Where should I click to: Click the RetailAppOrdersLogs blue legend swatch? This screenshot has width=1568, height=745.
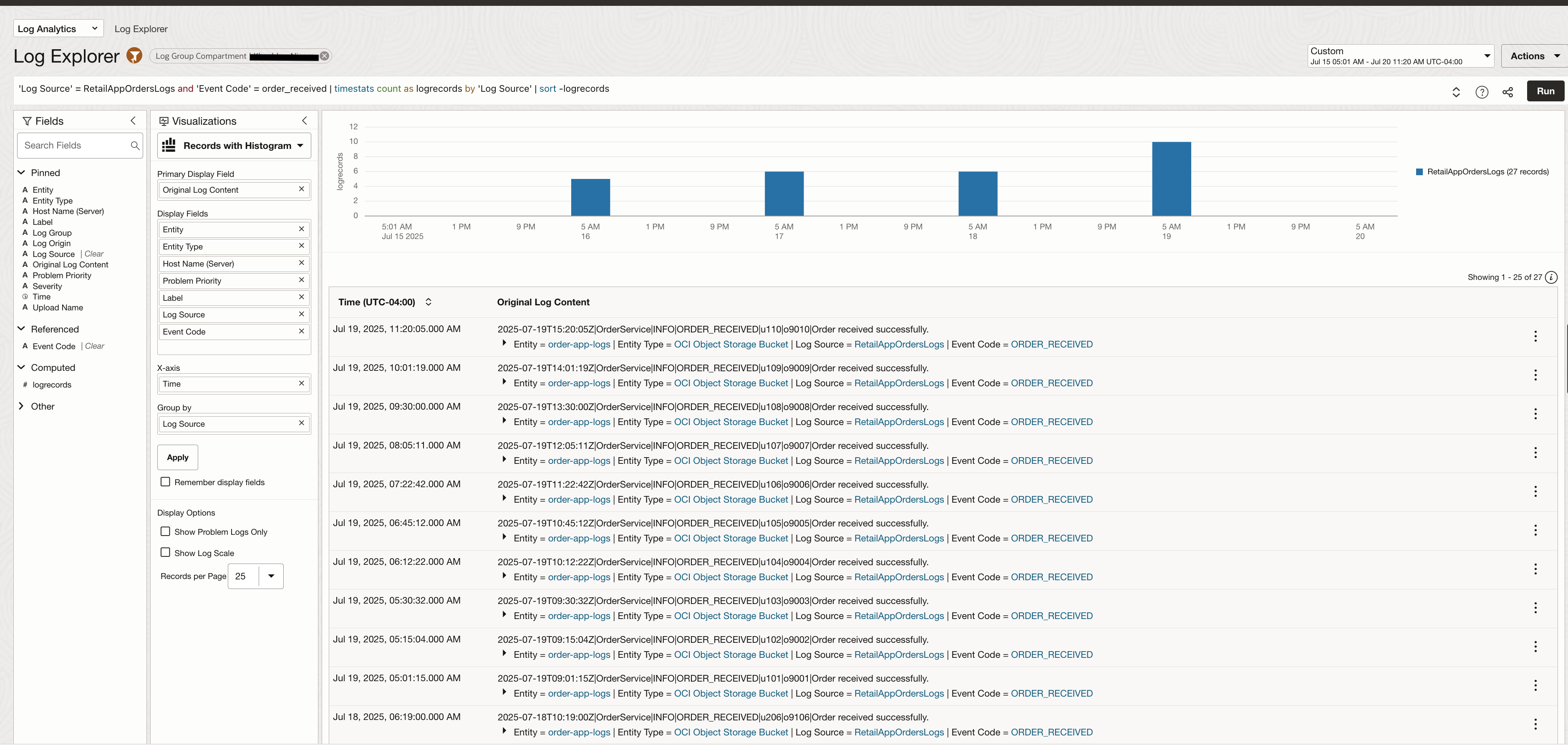point(1419,171)
